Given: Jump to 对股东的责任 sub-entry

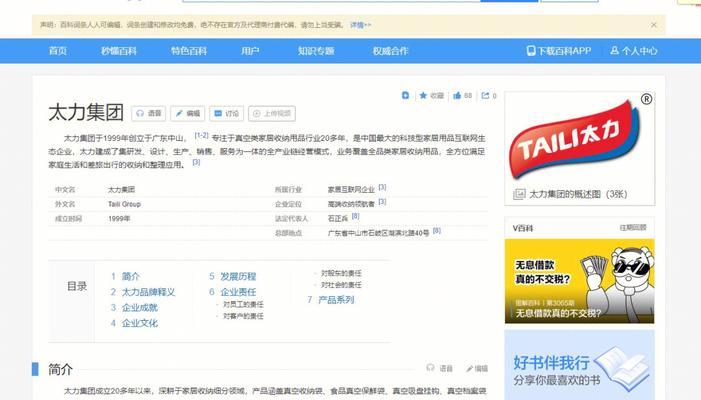Looking at the screenshot, I should [341, 273].
